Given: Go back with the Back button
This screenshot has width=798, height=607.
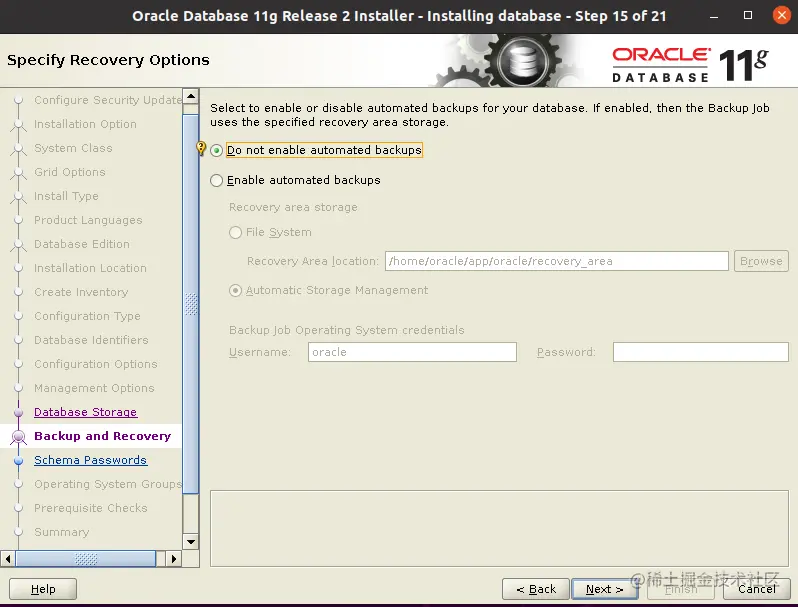Looking at the screenshot, I should coord(536,589).
